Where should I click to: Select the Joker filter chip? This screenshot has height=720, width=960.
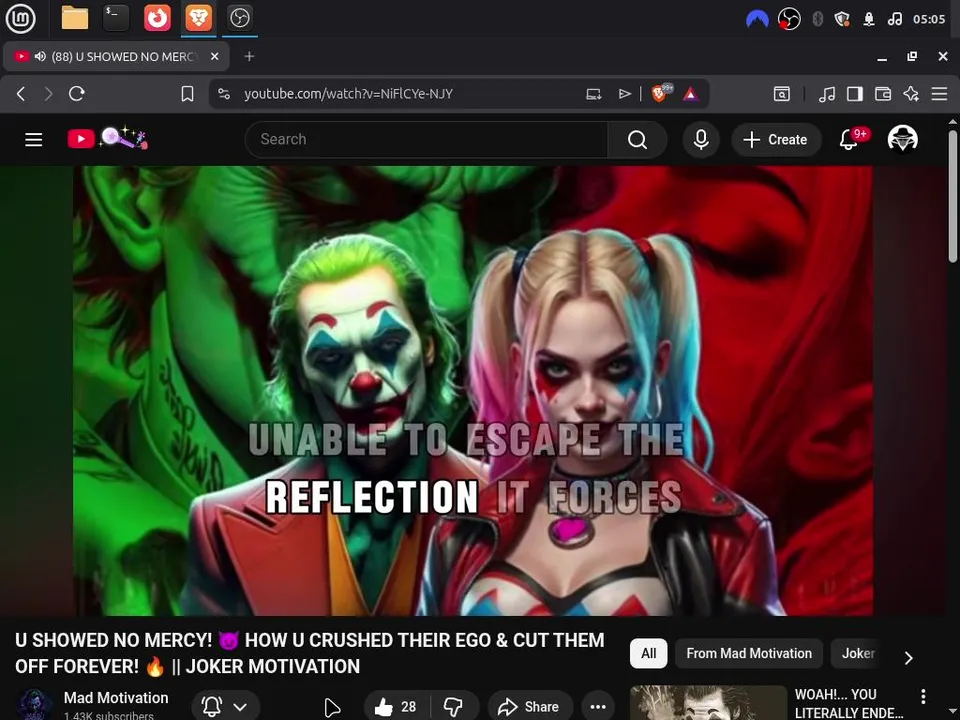point(858,653)
